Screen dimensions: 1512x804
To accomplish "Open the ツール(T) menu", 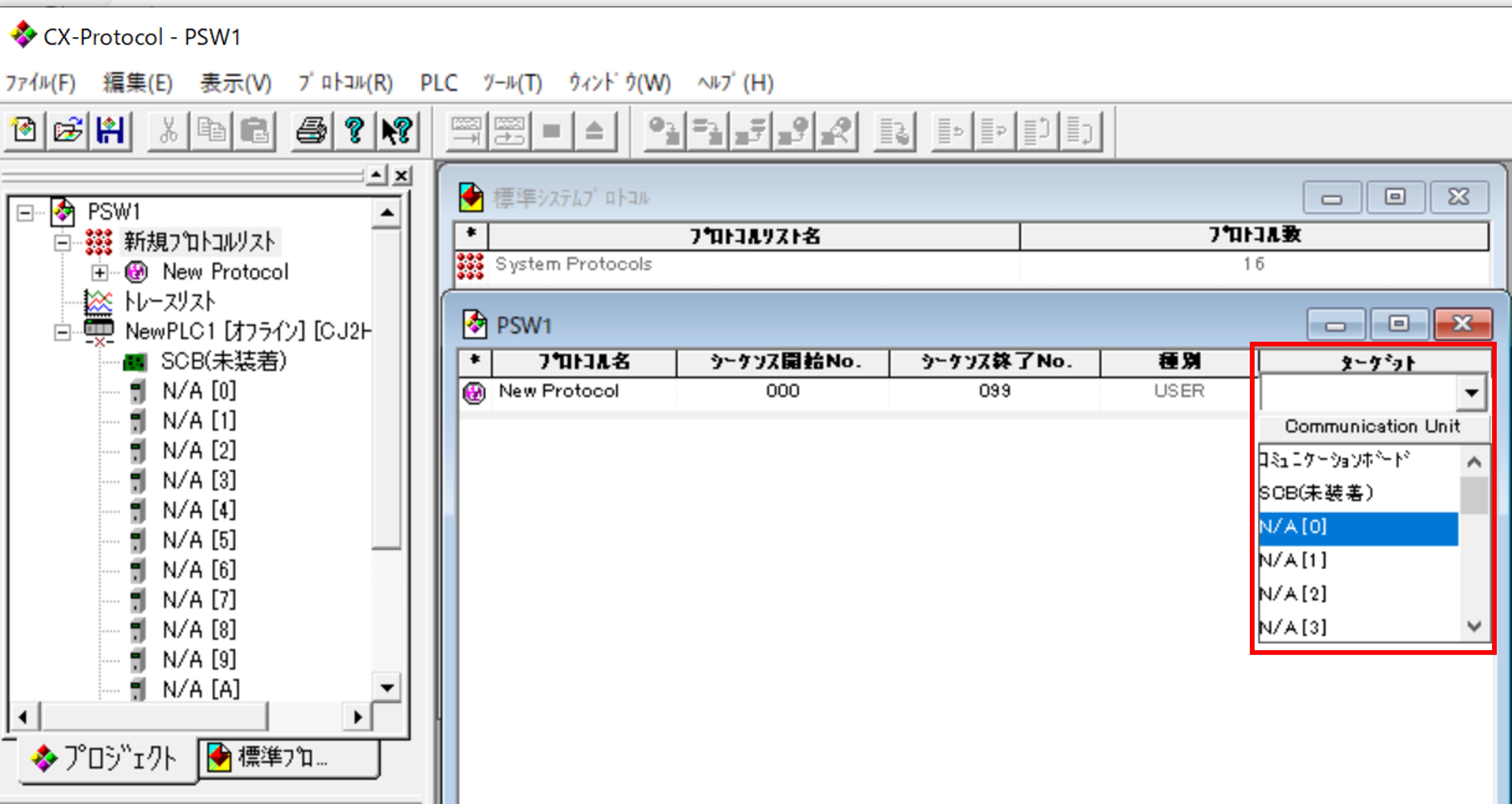I will (512, 83).
